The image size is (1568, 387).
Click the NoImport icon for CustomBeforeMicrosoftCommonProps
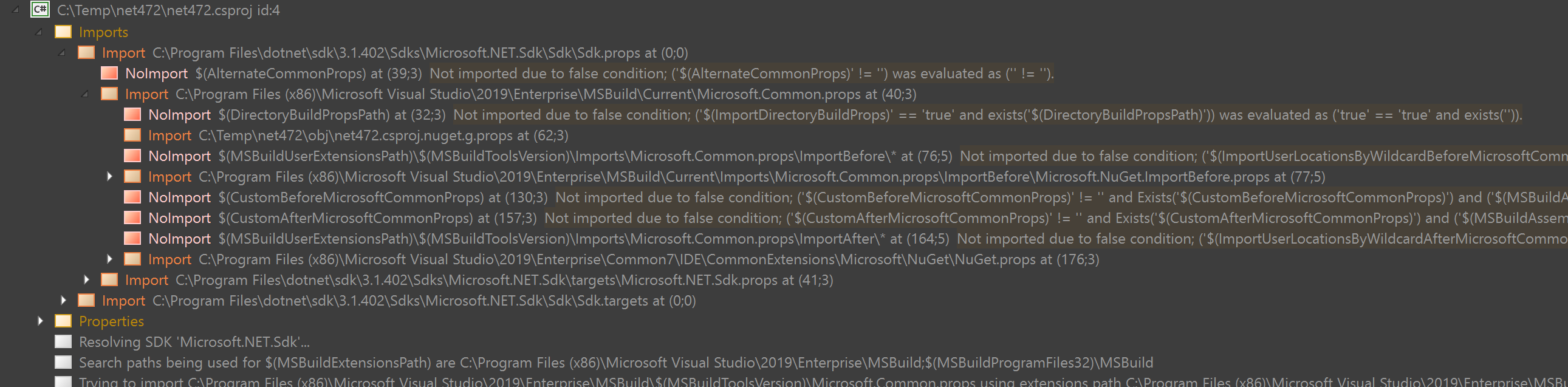click(132, 197)
